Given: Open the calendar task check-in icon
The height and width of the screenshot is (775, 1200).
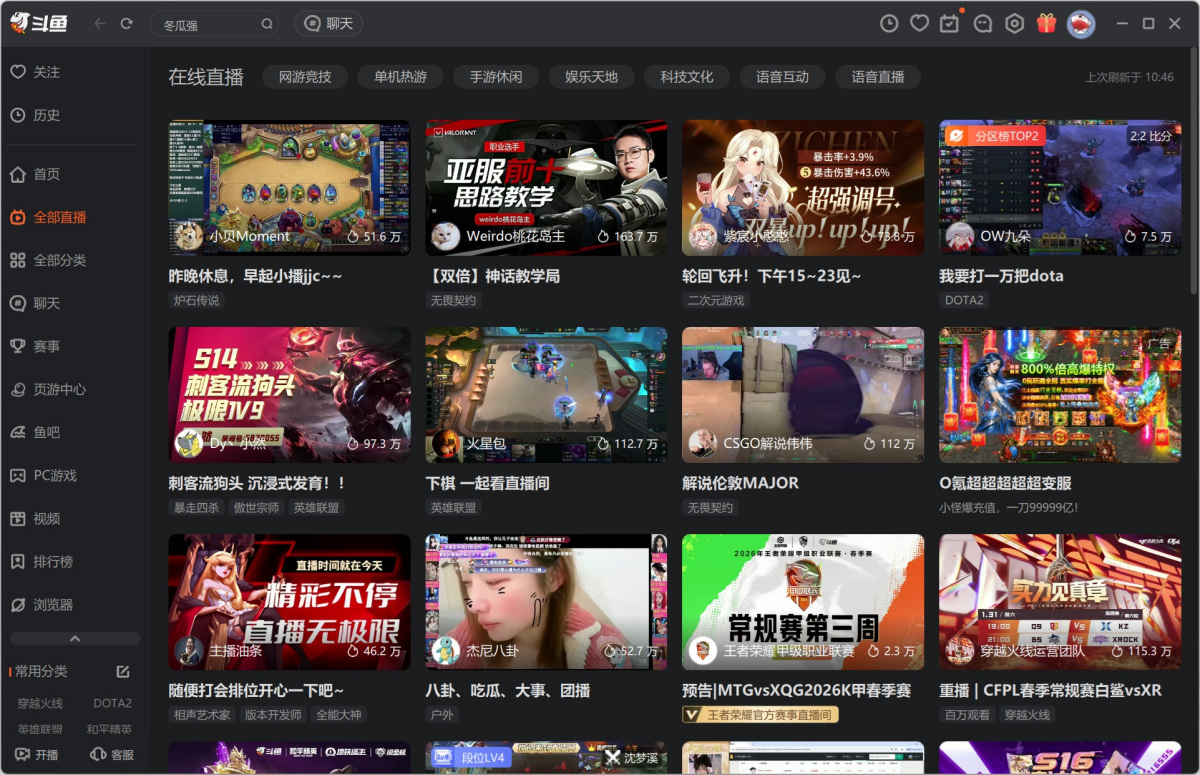Looking at the screenshot, I should [950, 23].
